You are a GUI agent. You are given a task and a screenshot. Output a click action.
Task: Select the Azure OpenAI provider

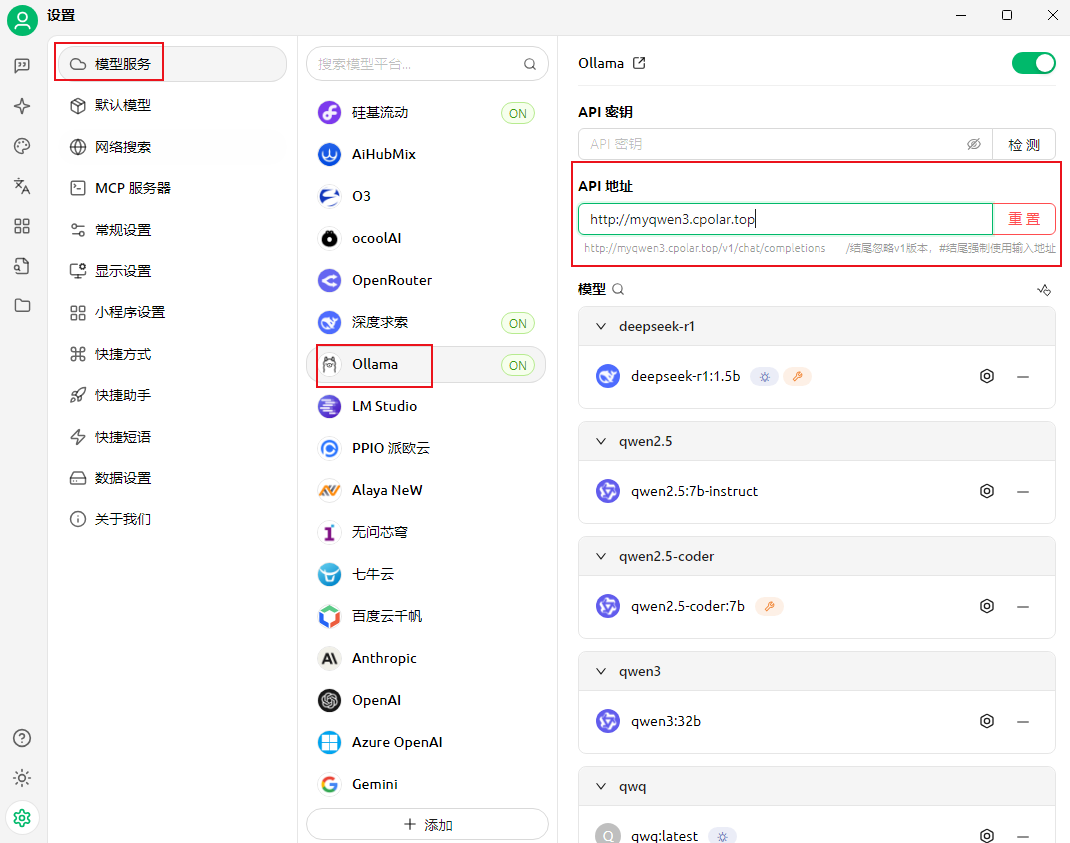[x=426, y=742]
